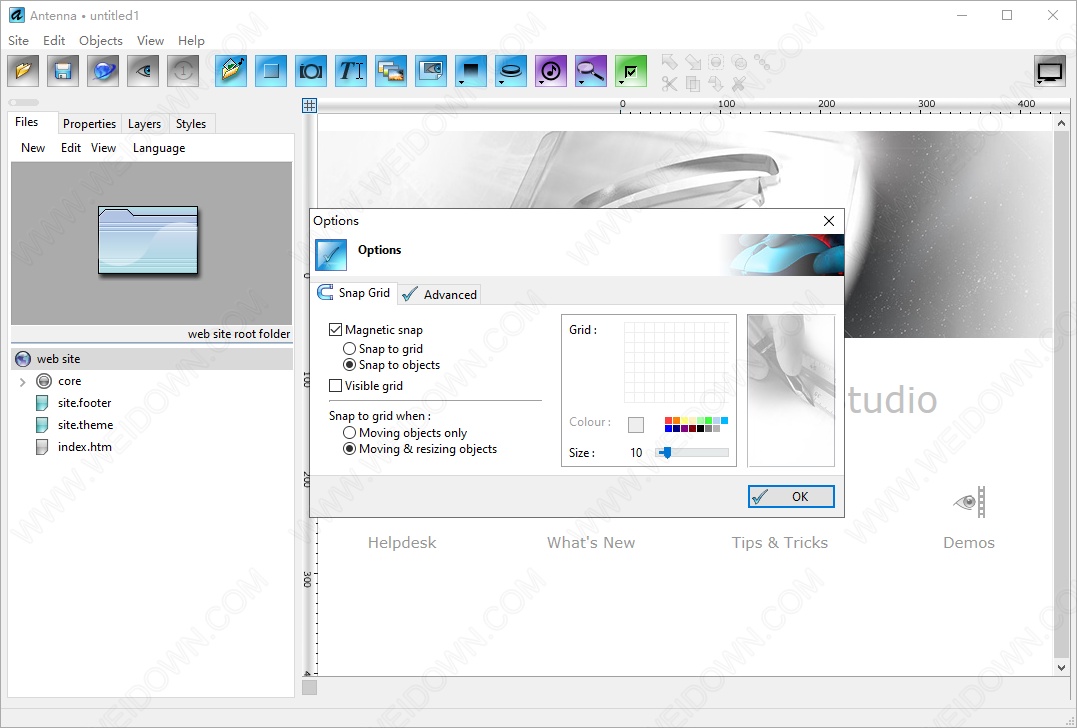Open the Site menu
1077x728 pixels.
click(19, 41)
